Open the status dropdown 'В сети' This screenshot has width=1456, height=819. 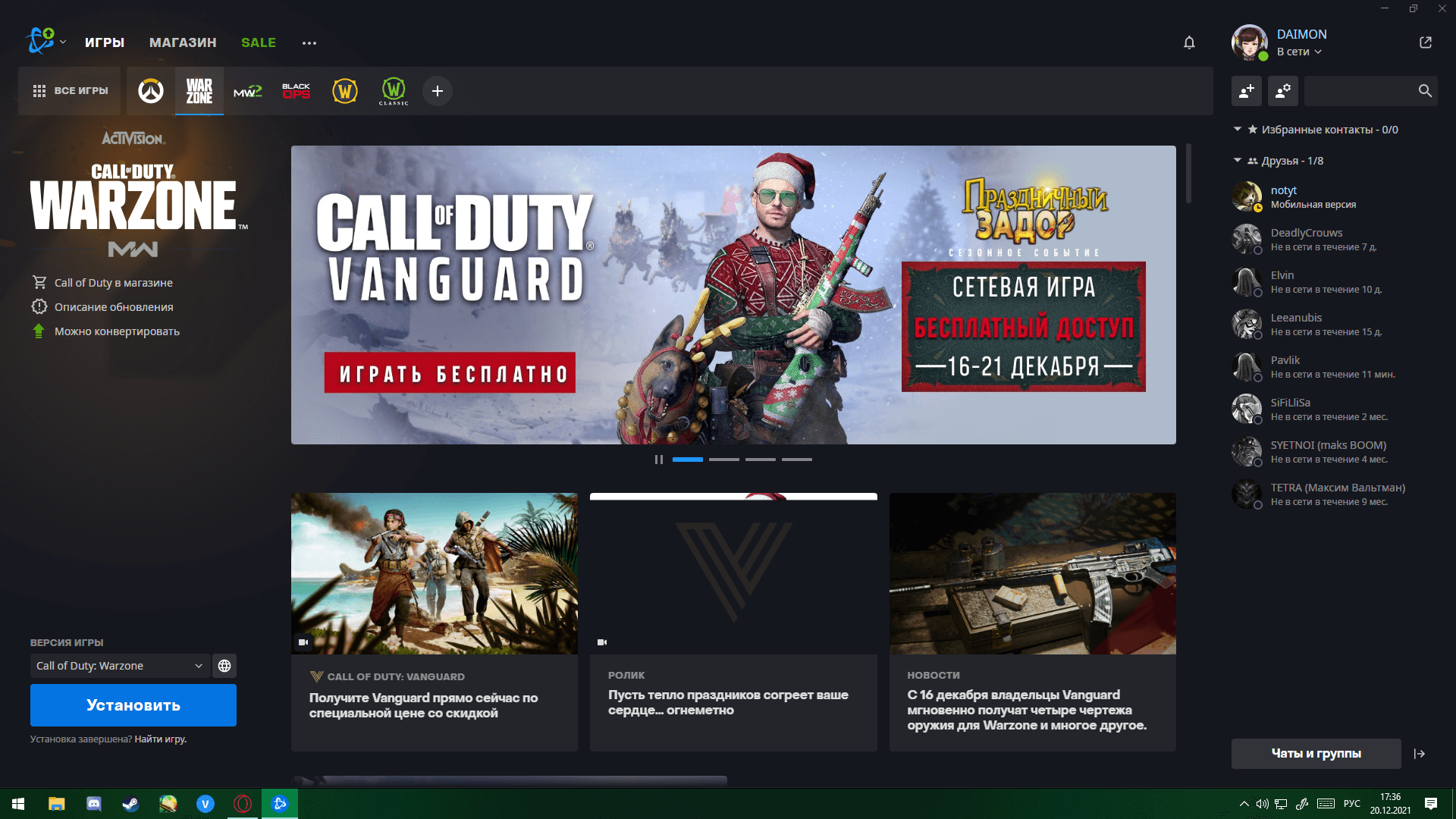[1299, 52]
